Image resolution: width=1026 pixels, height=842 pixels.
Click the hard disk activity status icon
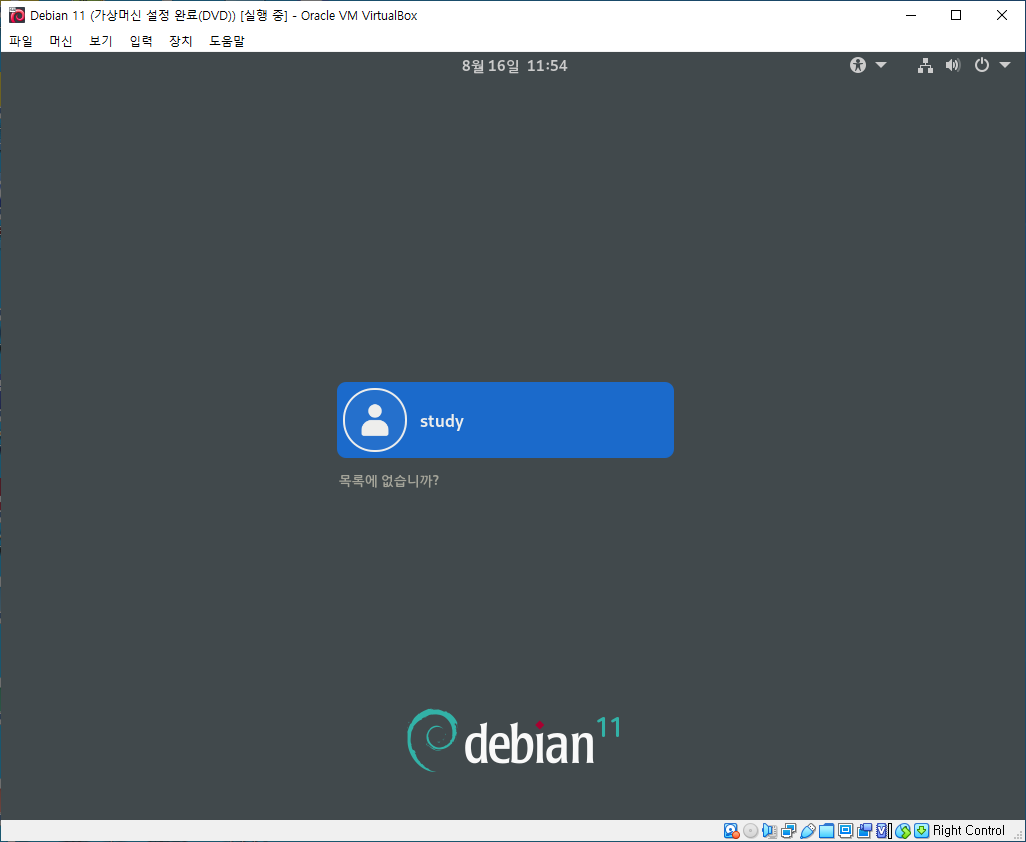point(732,830)
